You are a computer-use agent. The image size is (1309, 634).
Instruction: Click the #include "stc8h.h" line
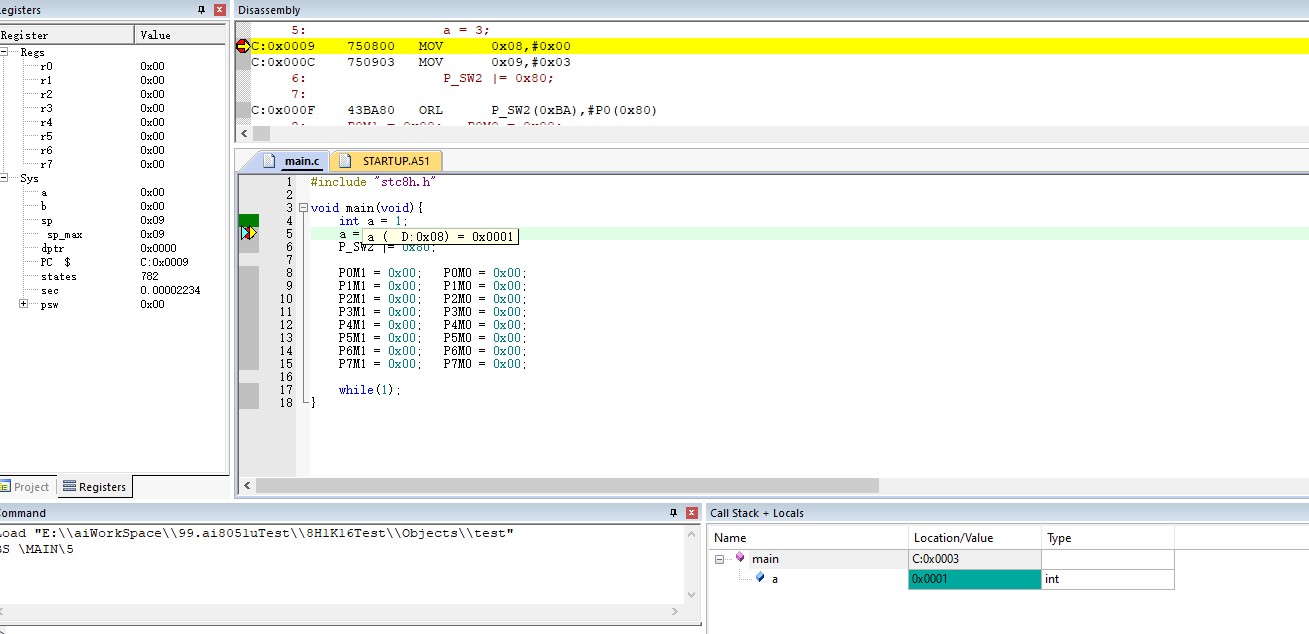tap(374, 182)
